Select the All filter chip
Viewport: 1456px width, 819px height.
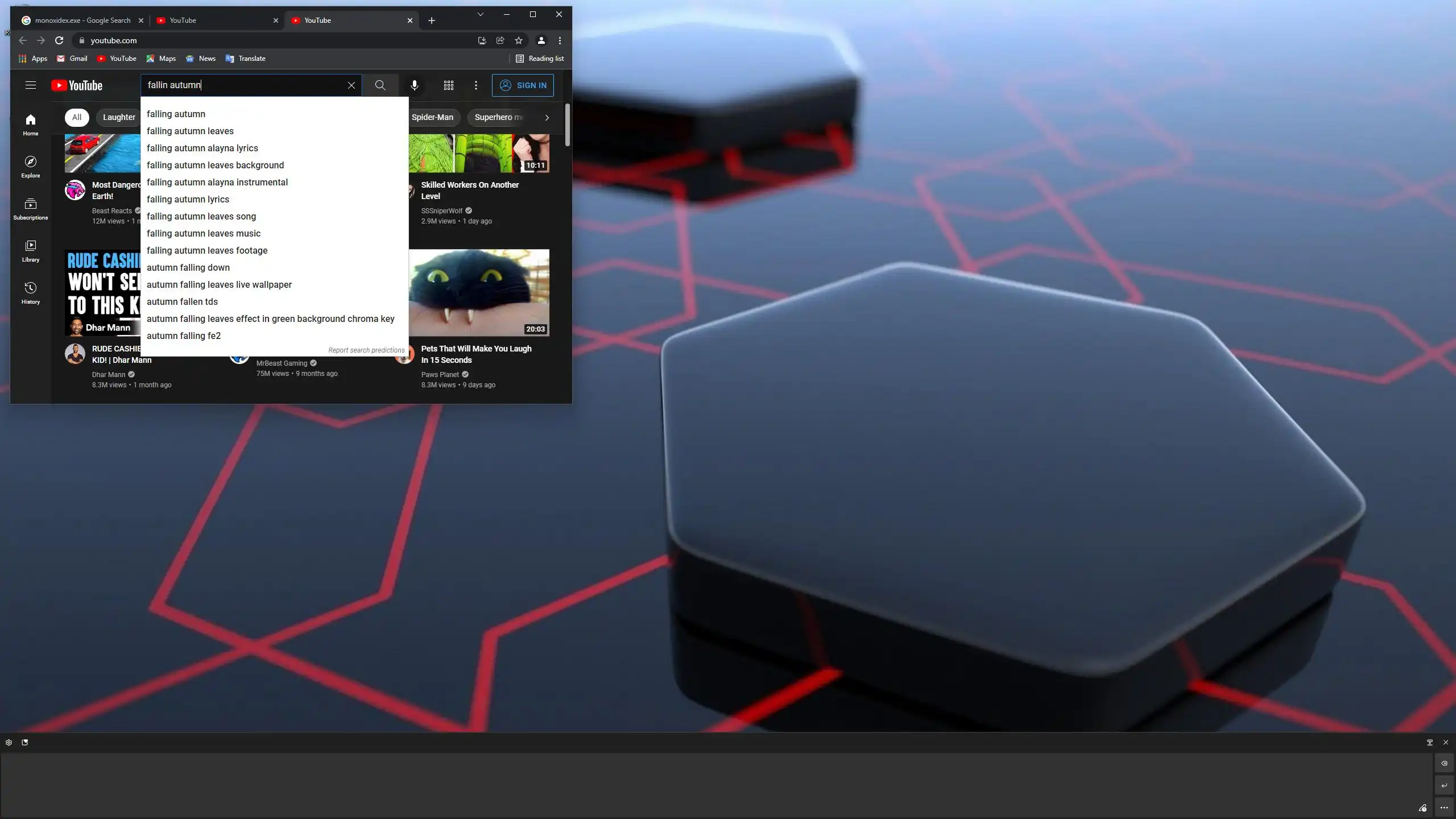pyautogui.click(x=77, y=117)
